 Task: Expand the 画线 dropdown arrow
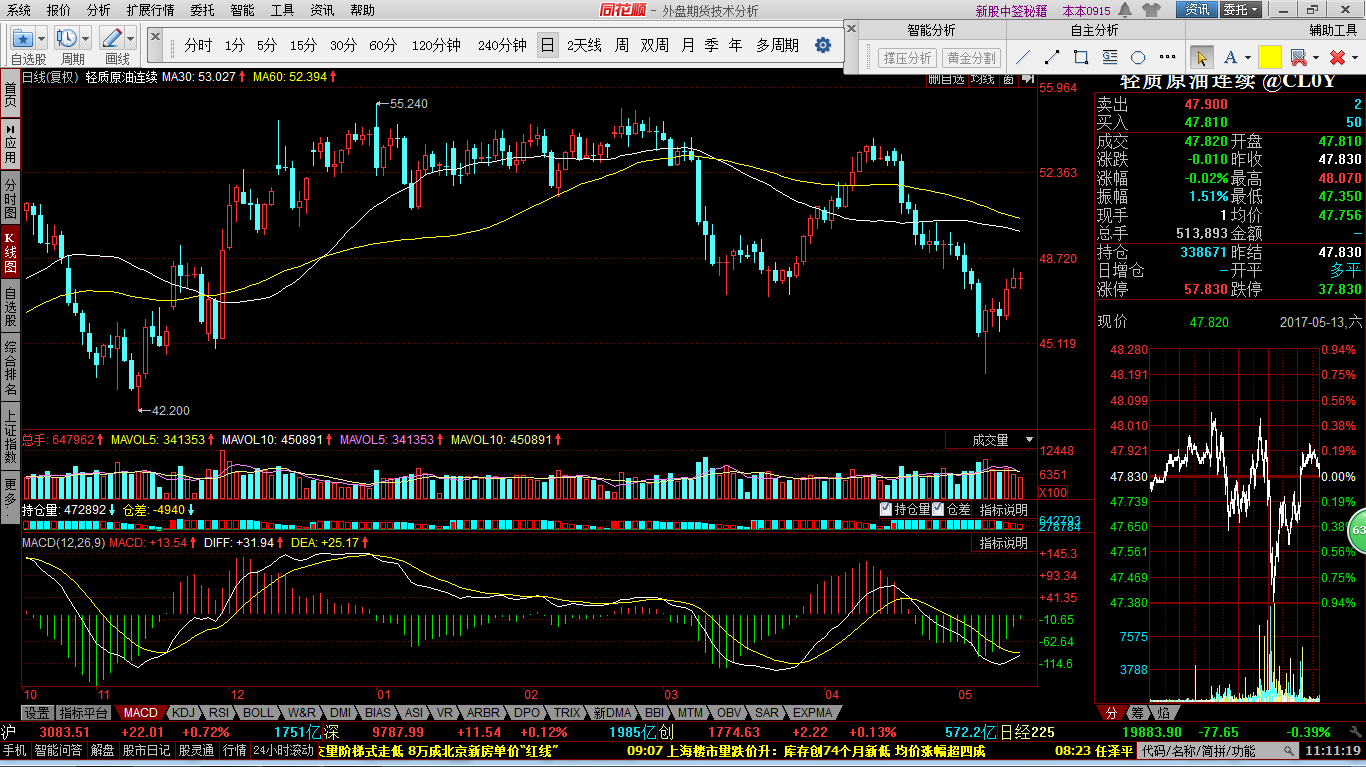[x=131, y=39]
